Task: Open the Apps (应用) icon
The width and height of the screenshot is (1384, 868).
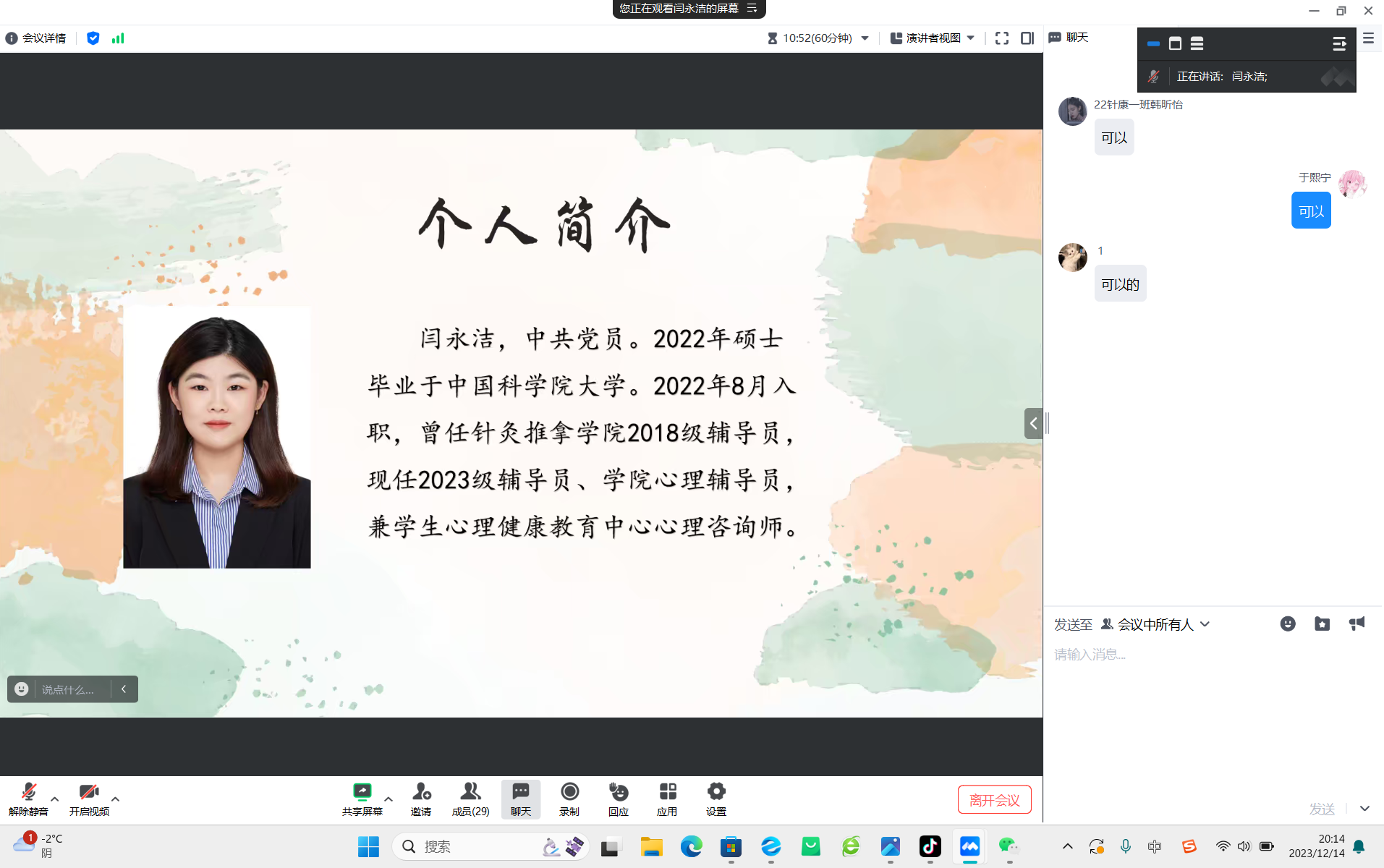Action: [667, 792]
